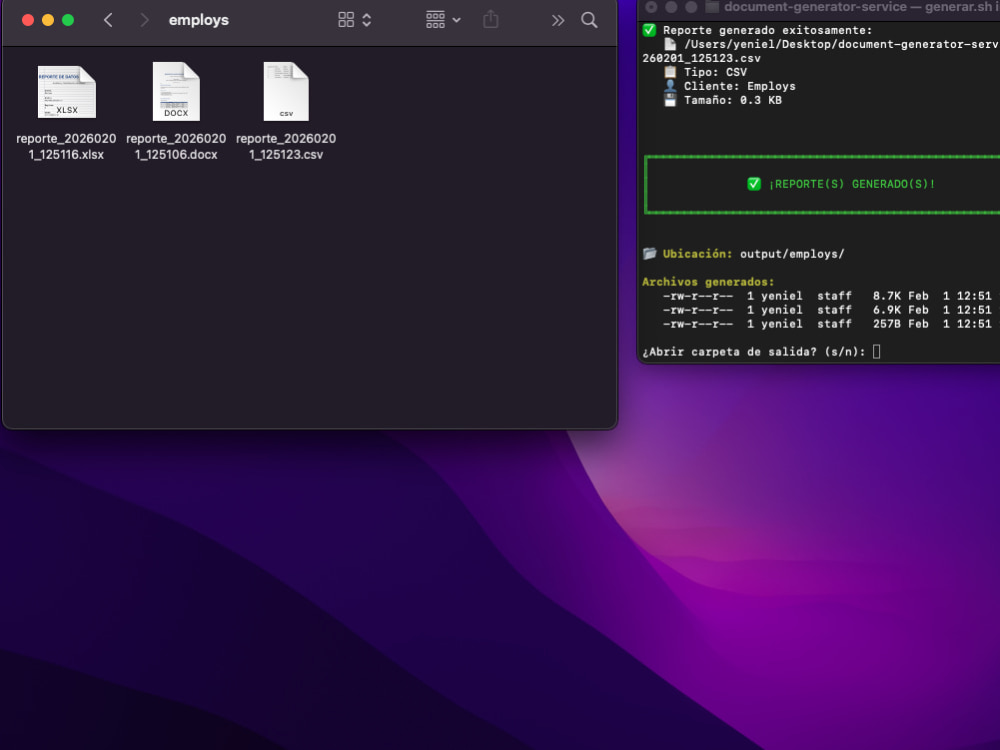The image size is (1000, 750).
Task: Click the person icon beside Cliente: Employs
Action: pos(670,86)
